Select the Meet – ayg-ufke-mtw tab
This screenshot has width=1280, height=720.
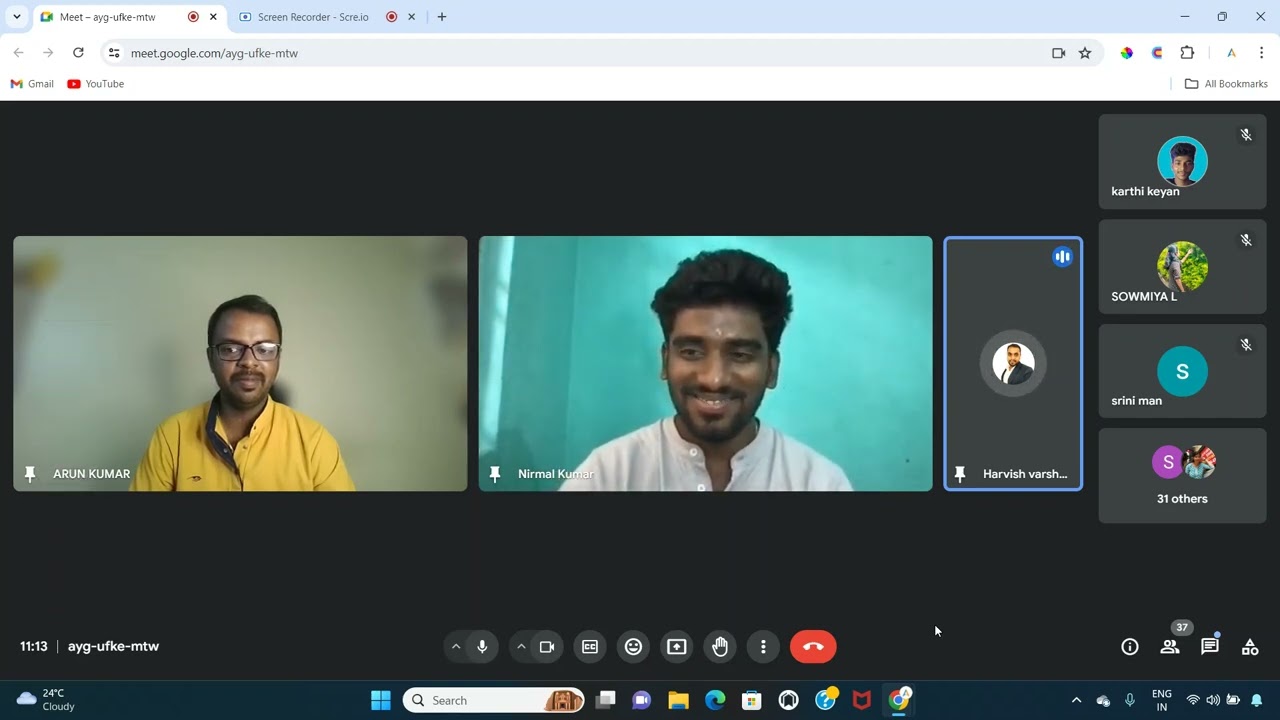[127, 17]
